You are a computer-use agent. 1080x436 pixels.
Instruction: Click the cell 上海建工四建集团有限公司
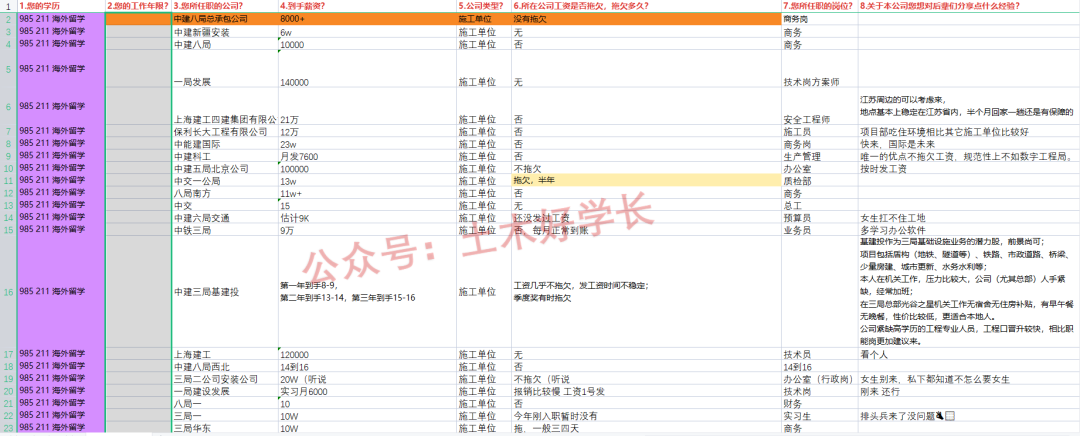[225, 107]
